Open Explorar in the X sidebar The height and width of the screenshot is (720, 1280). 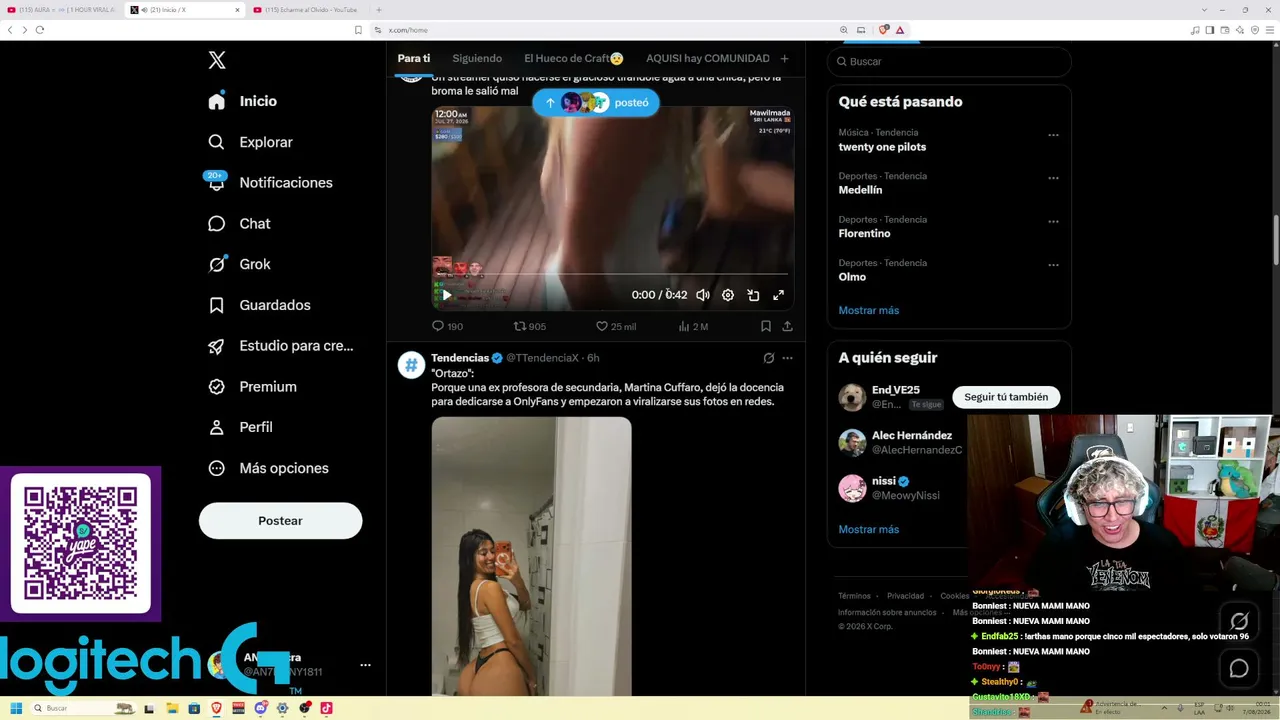coord(250,142)
